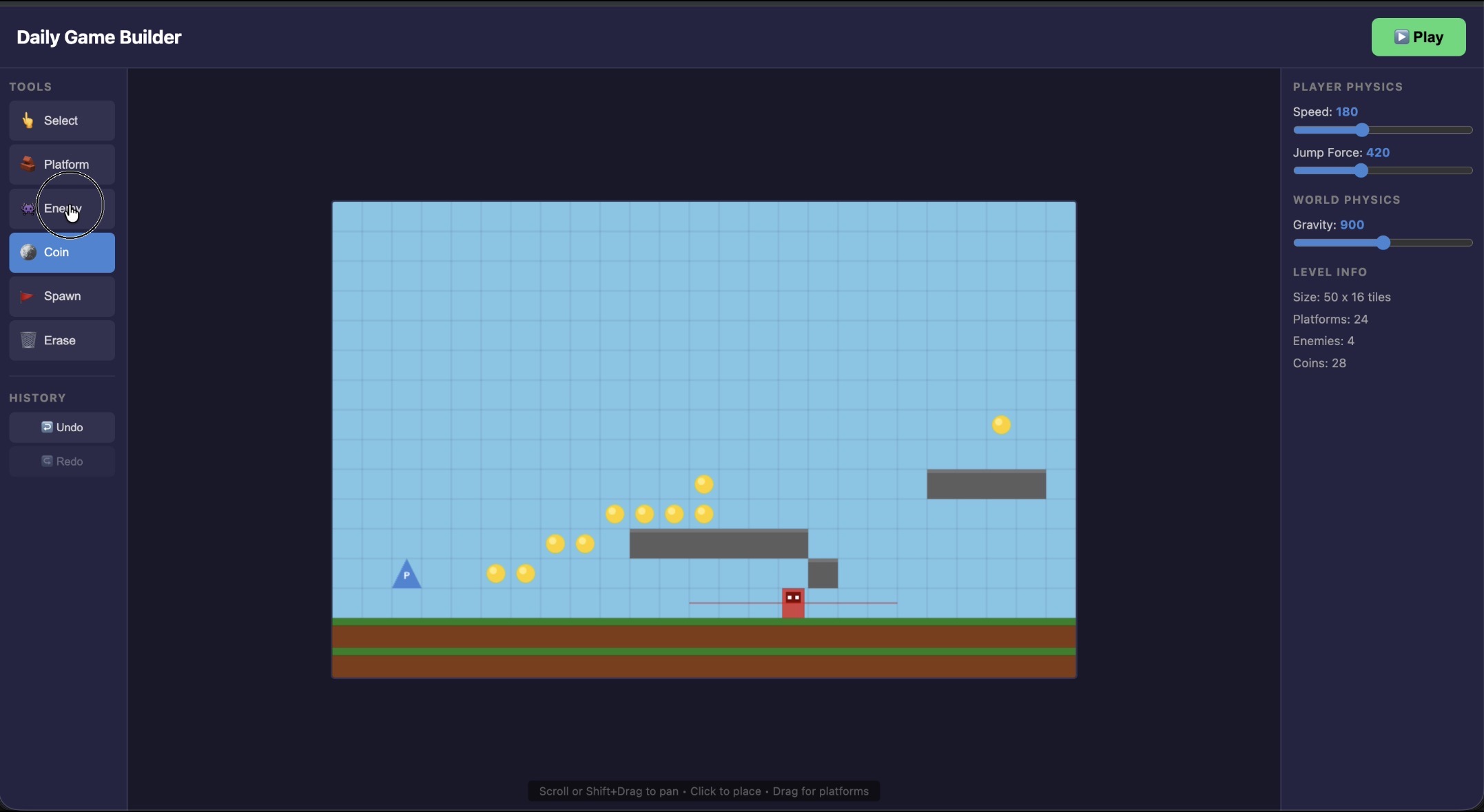Image resolution: width=1484 pixels, height=812 pixels.
Task: Click the TOOLS section header
Action: pos(30,87)
